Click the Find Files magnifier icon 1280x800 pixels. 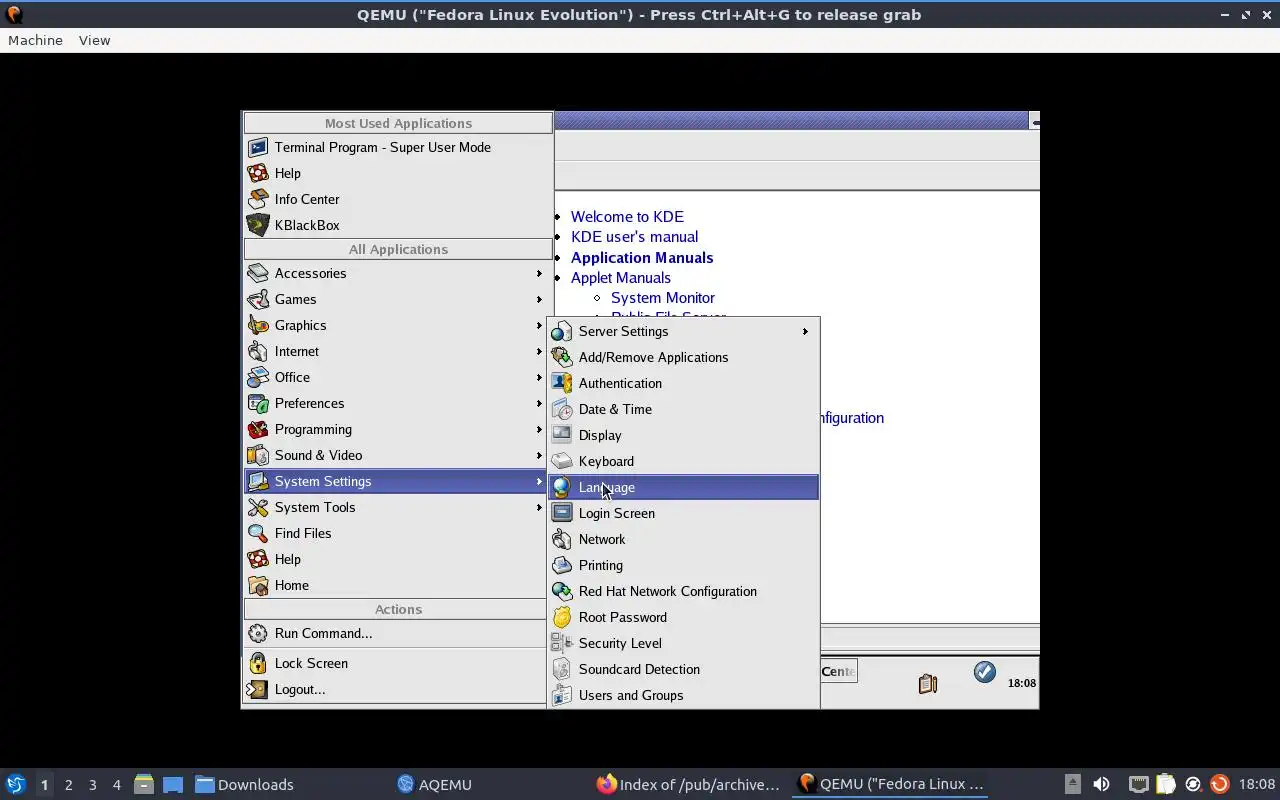(258, 533)
